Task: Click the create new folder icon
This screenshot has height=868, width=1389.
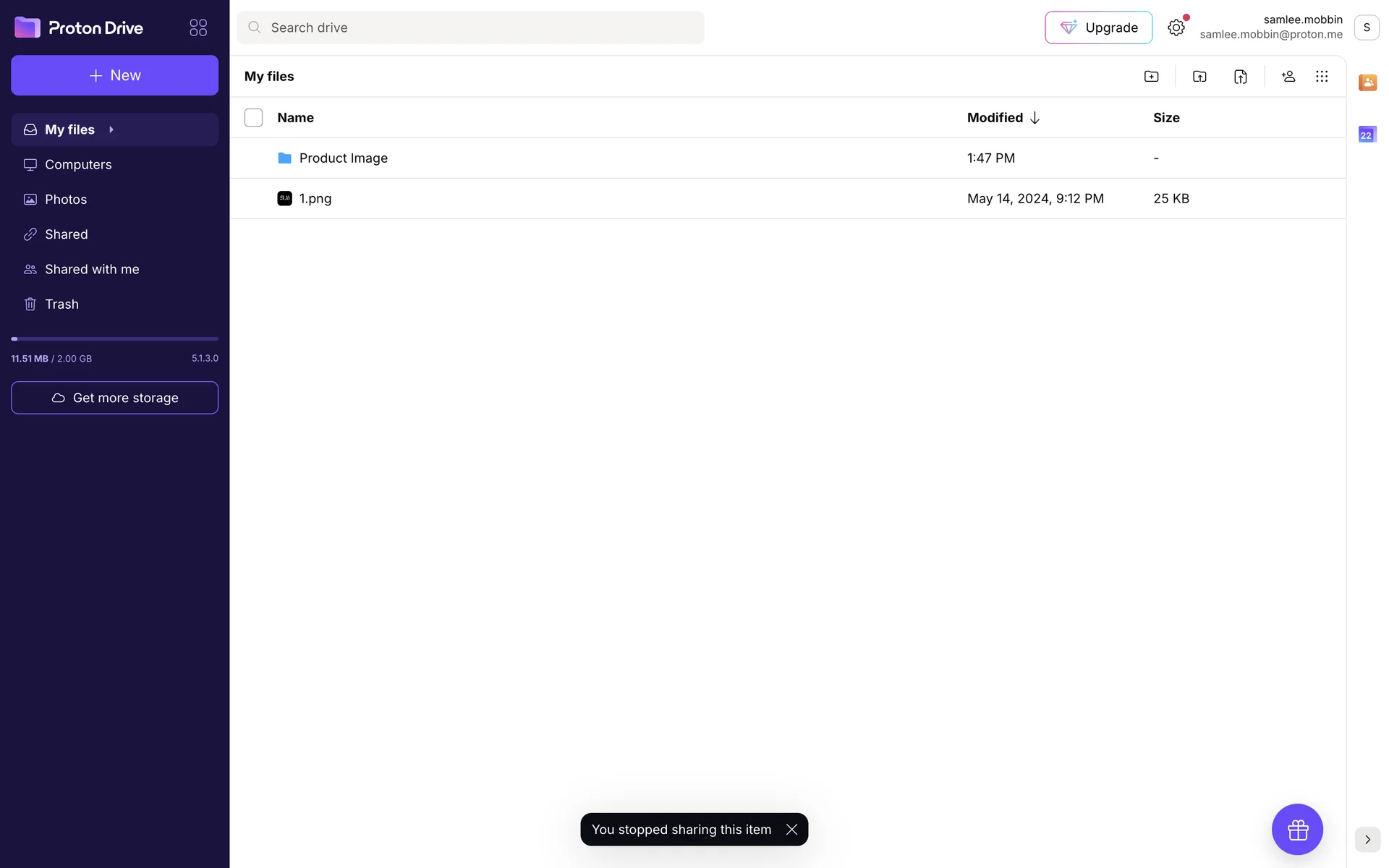Action: (x=1151, y=77)
